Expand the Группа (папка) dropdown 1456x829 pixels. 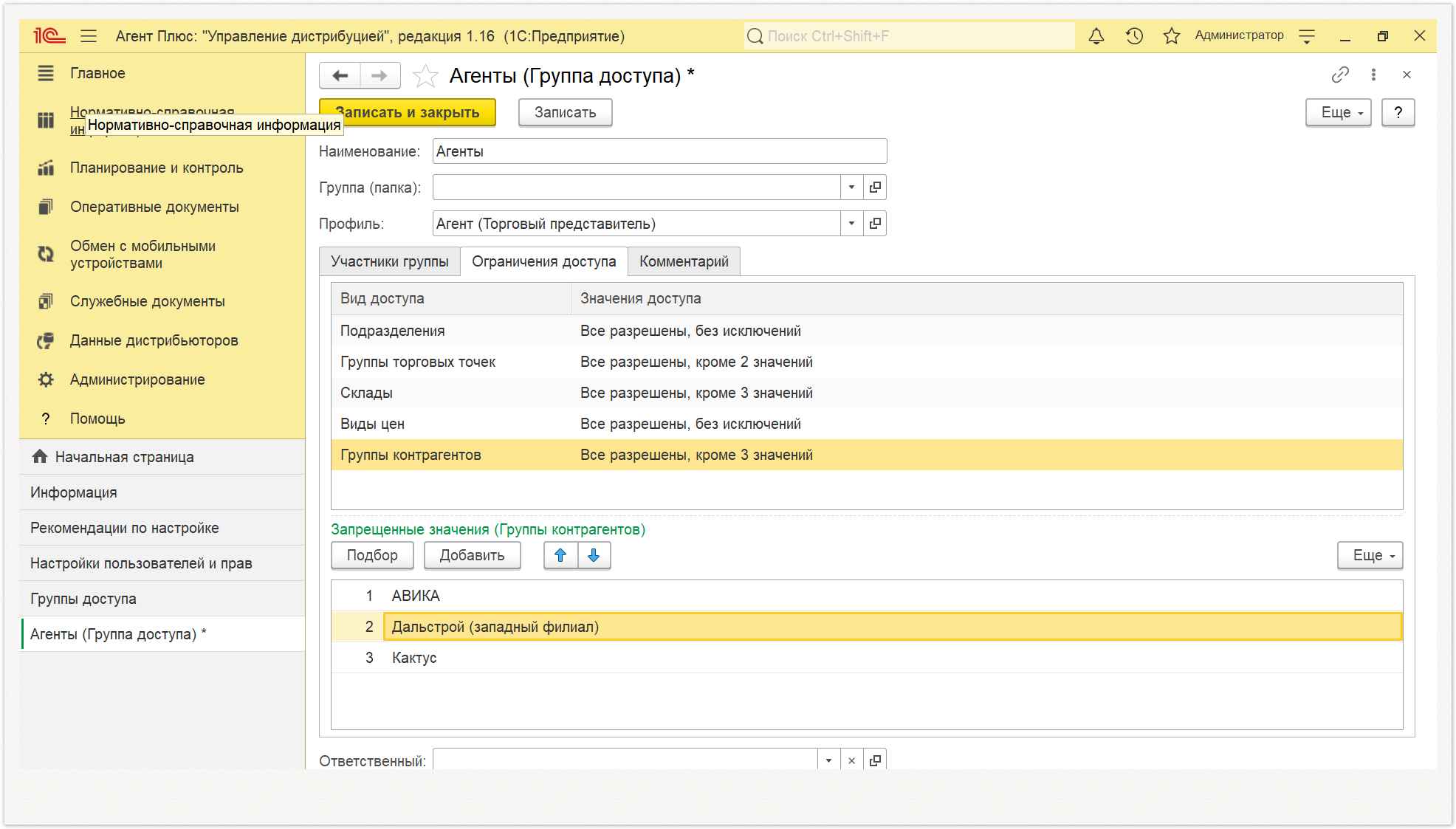(x=851, y=187)
